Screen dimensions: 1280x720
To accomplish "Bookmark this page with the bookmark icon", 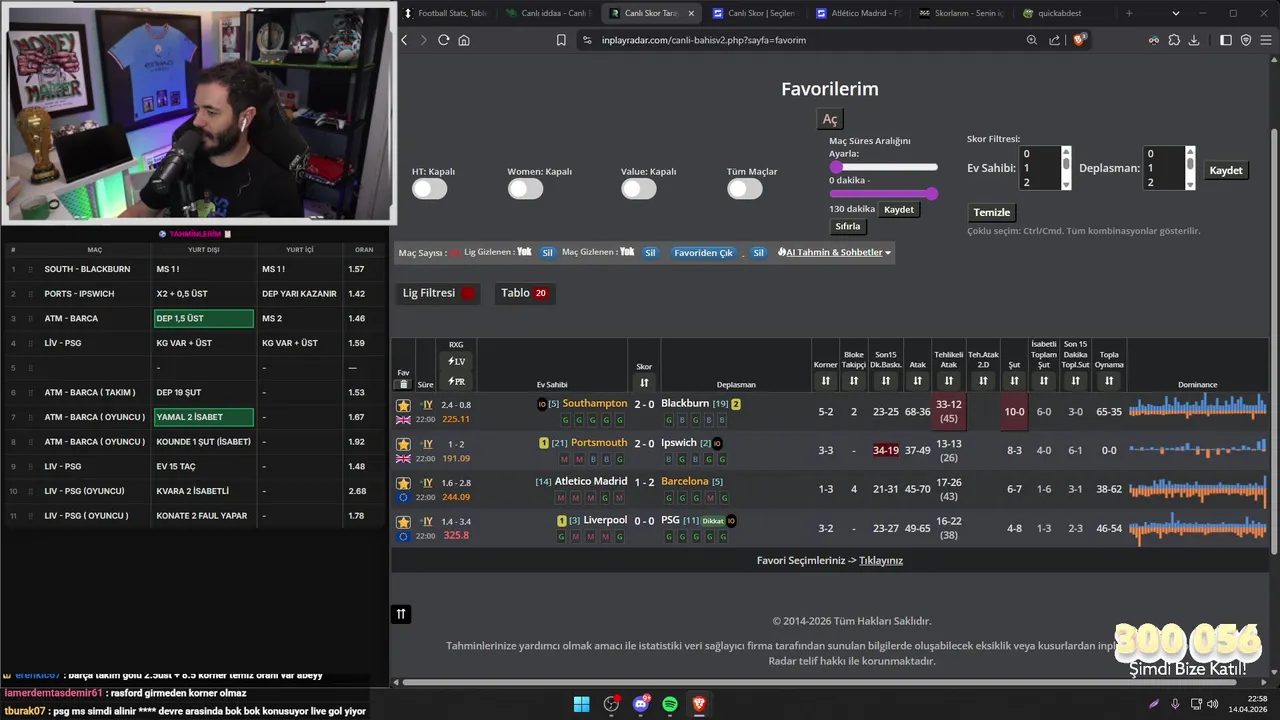I will 561,40.
